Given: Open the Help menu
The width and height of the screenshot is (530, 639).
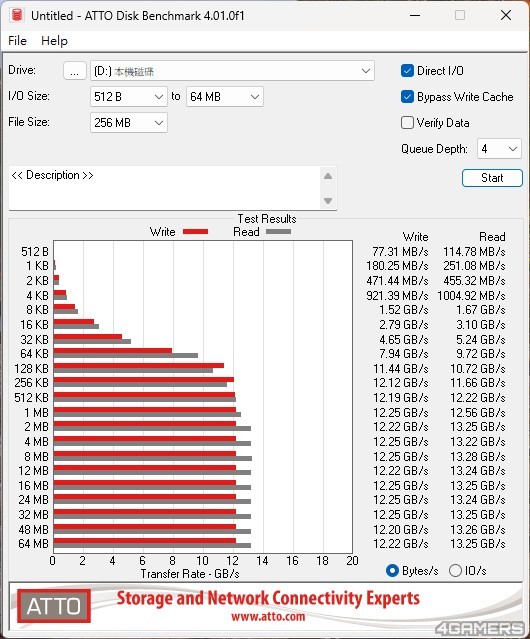Looking at the screenshot, I should point(54,41).
